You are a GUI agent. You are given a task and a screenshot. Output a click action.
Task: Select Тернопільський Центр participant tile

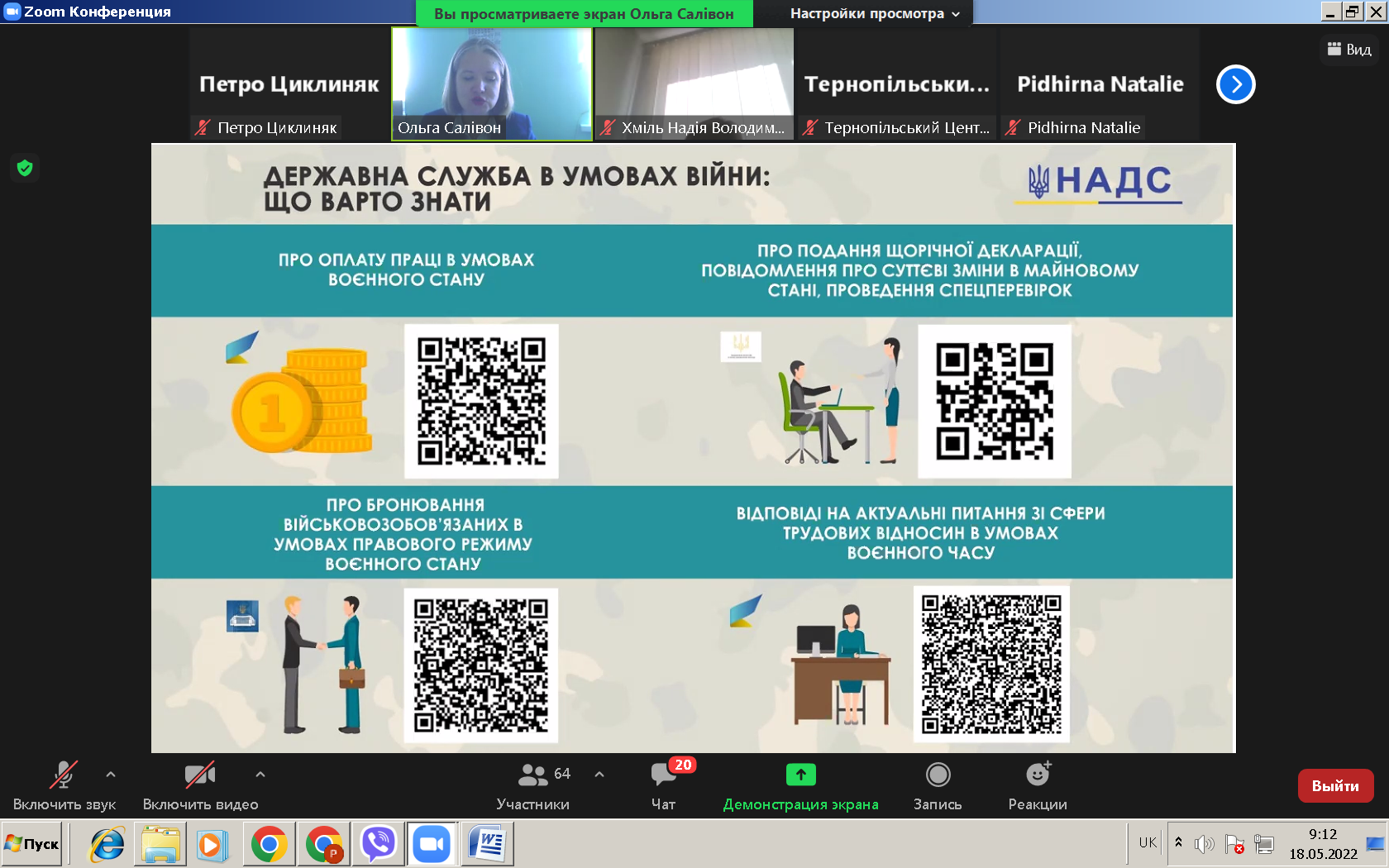pos(897,84)
